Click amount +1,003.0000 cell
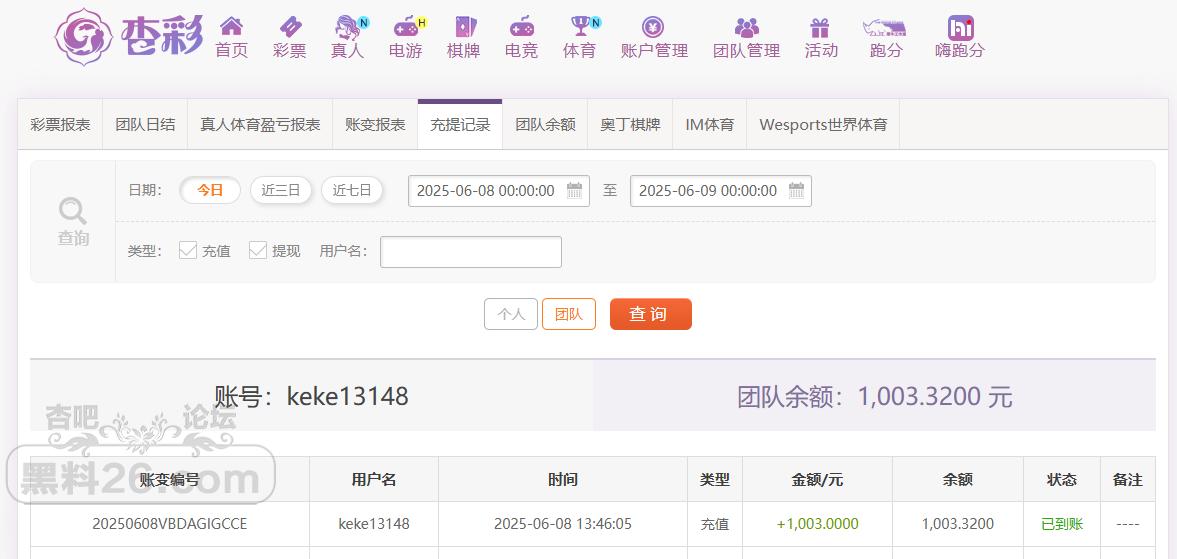Screen dimensions: 1177x559 817,524
